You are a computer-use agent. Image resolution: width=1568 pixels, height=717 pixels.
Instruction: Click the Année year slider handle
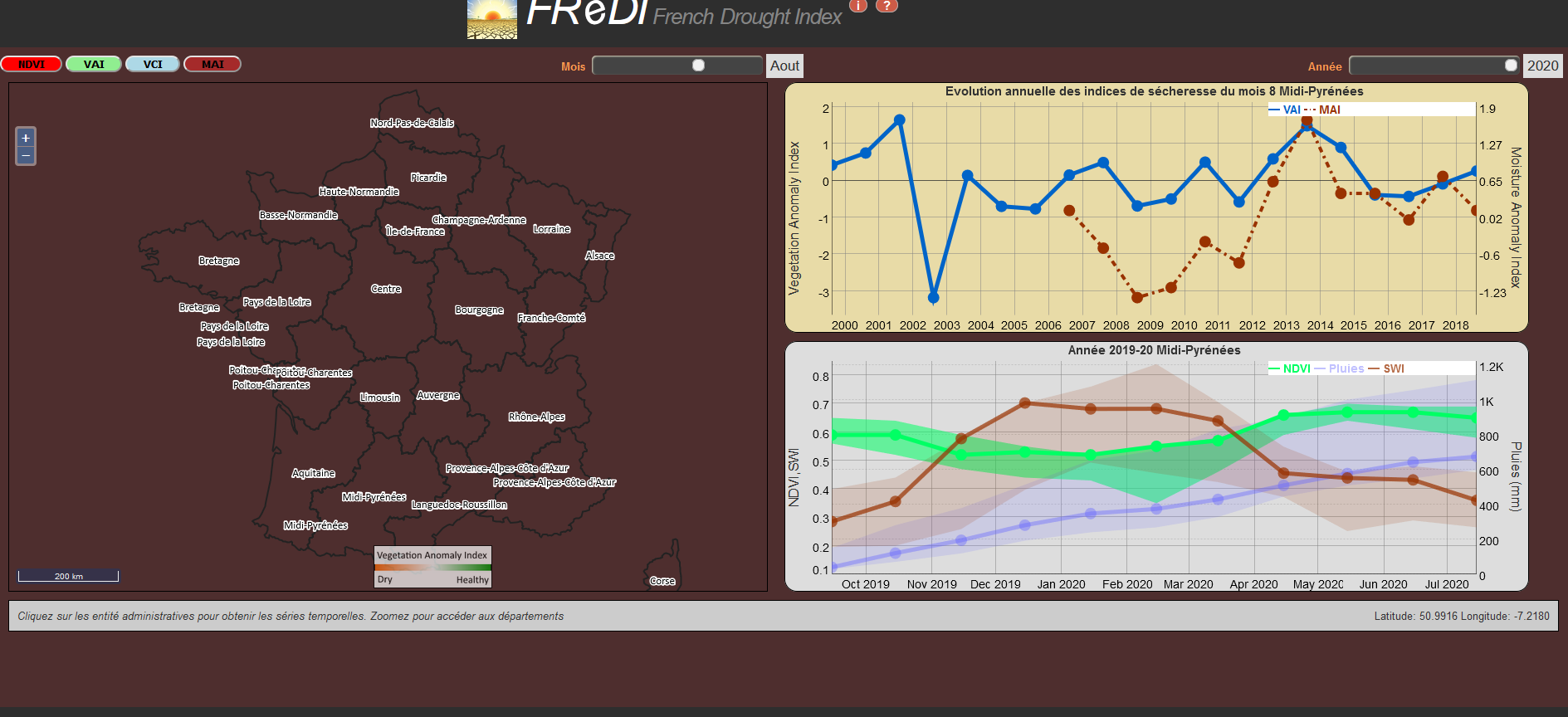click(x=1510, y=66)
